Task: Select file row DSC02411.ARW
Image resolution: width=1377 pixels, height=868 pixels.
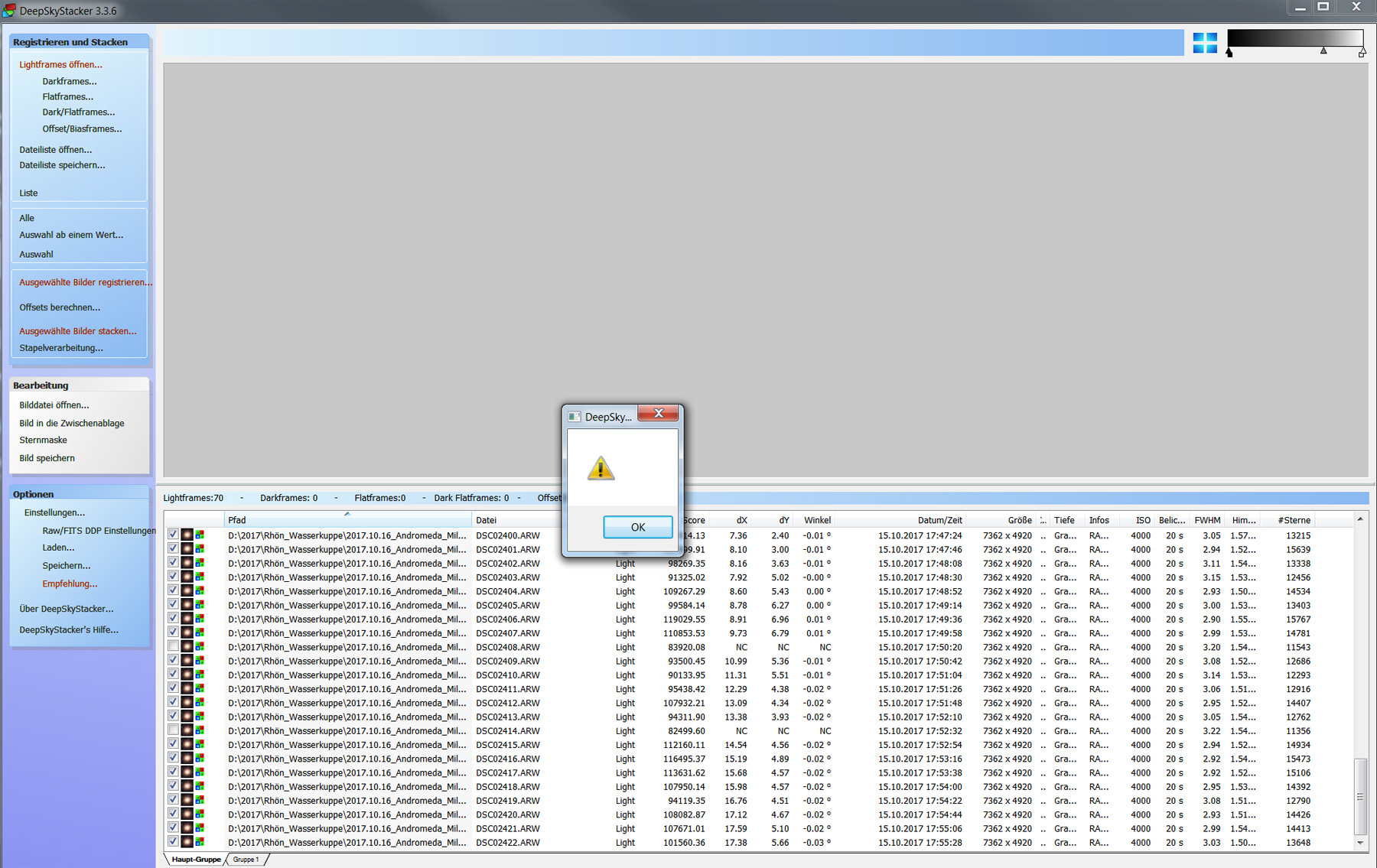Action: (x=759, y=689)
